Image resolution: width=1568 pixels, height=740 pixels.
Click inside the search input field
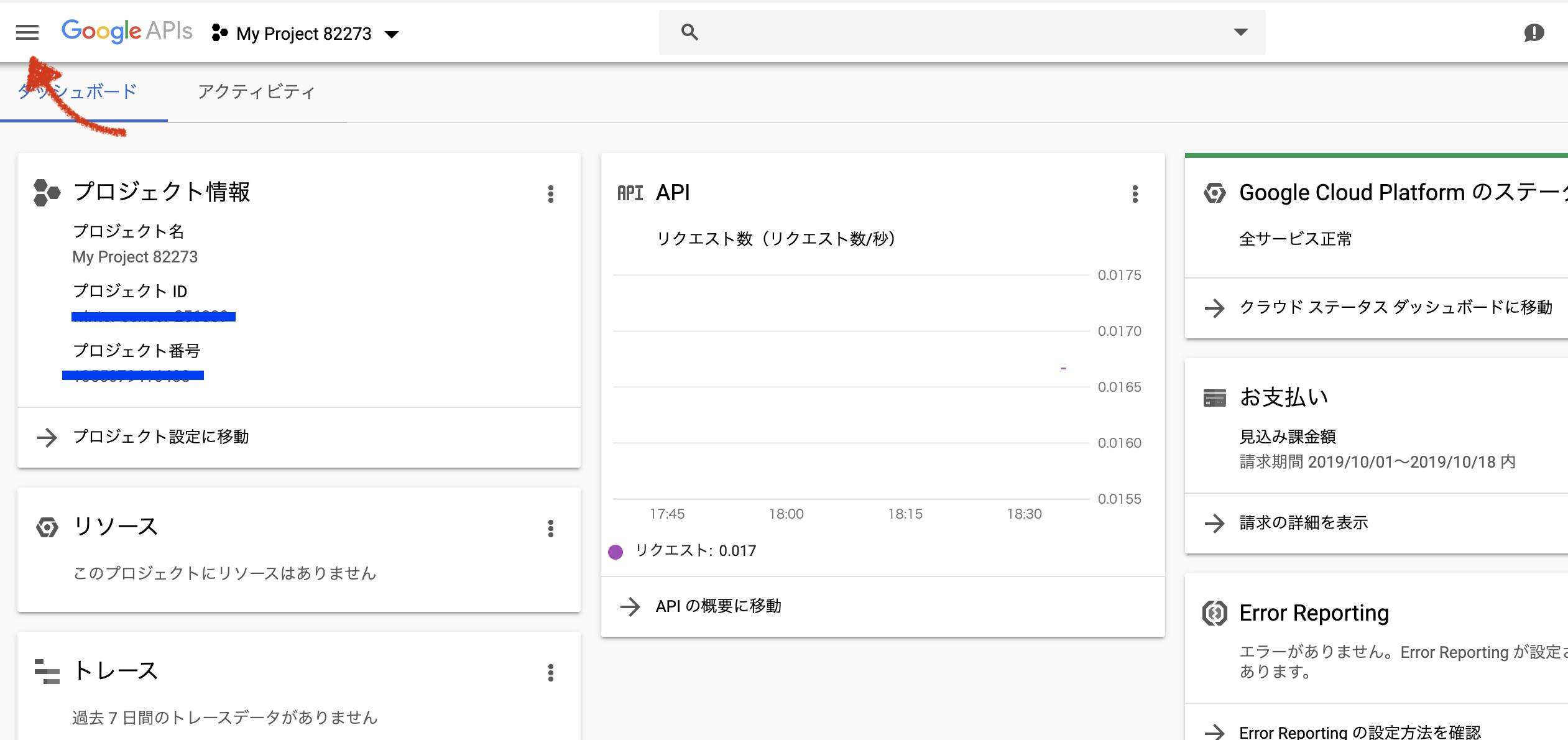pyautogui.click(x=933, y=32)
